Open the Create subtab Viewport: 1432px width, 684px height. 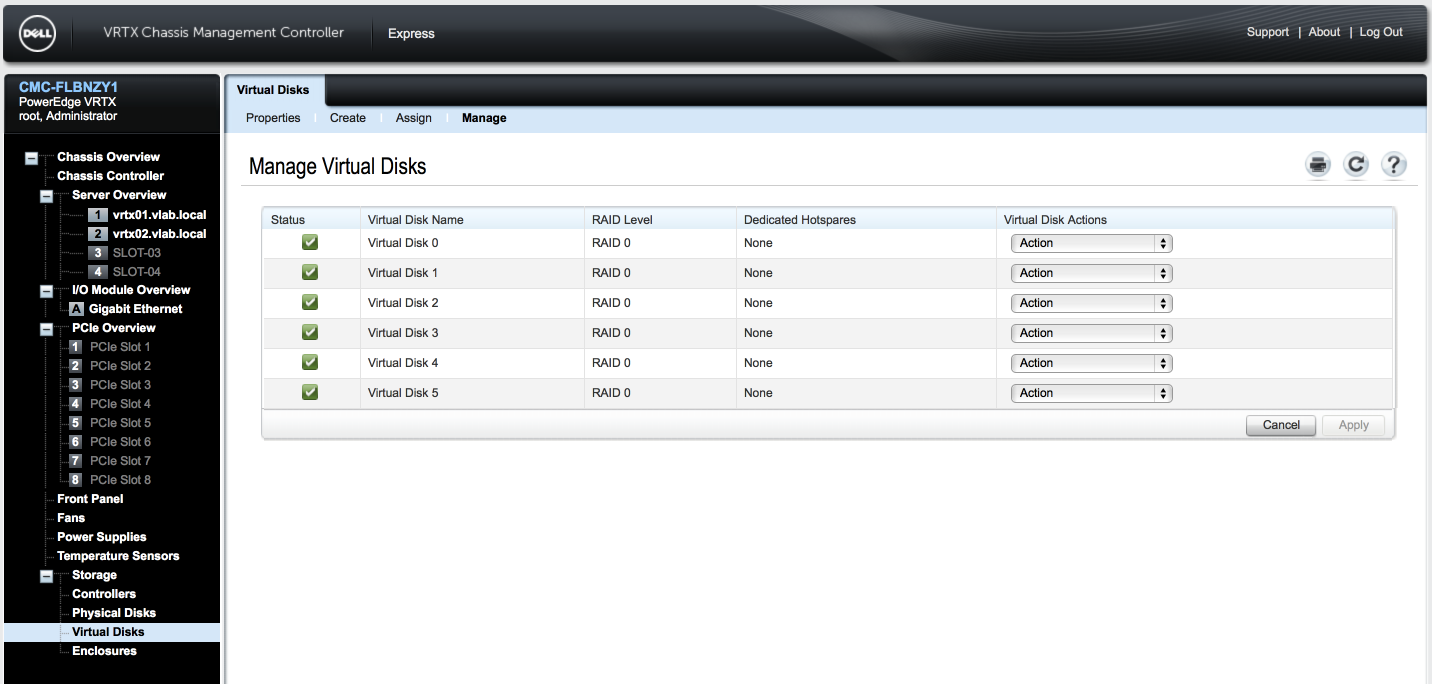point(348,118)
